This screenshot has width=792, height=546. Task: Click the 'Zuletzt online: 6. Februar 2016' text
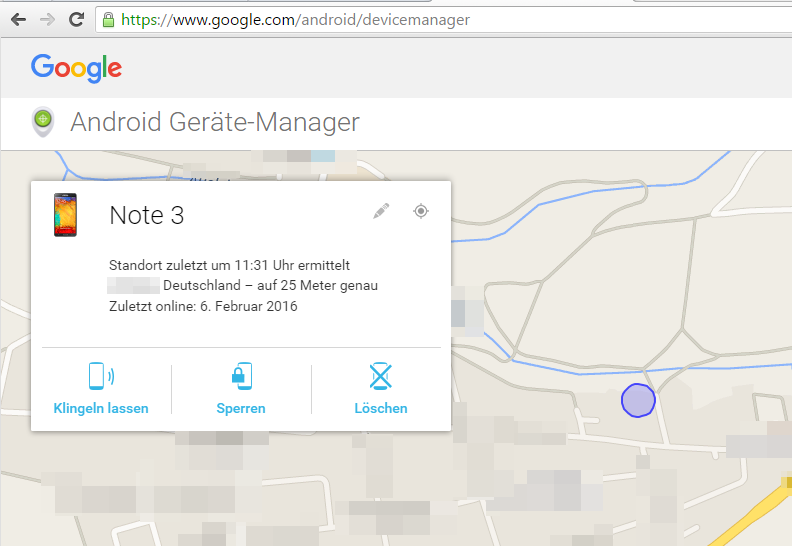click(x=203, y=306)
